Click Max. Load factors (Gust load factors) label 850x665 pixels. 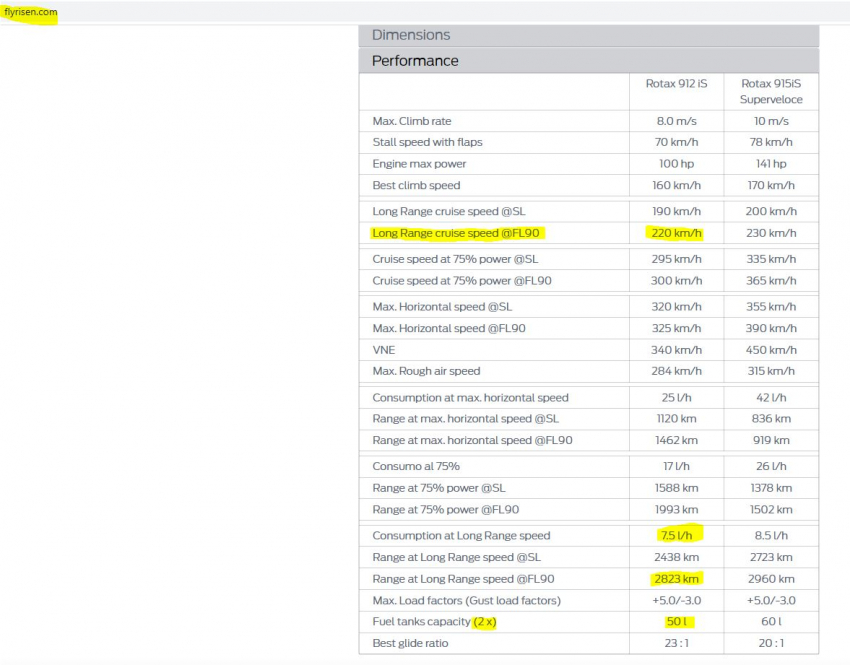(x=466, y=602)
